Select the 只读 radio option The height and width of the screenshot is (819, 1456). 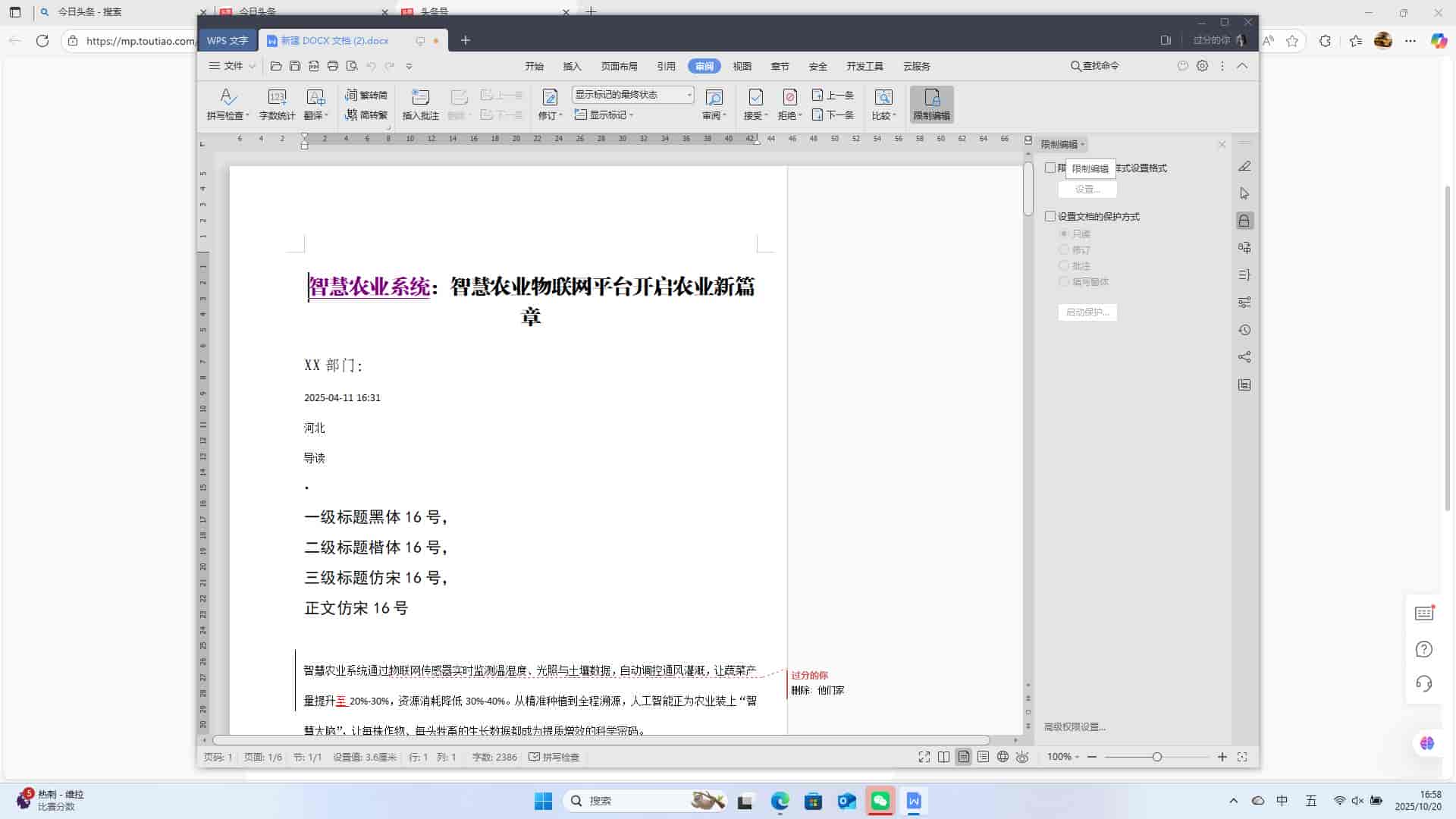pyautogui.click(x=1064, y=234)
